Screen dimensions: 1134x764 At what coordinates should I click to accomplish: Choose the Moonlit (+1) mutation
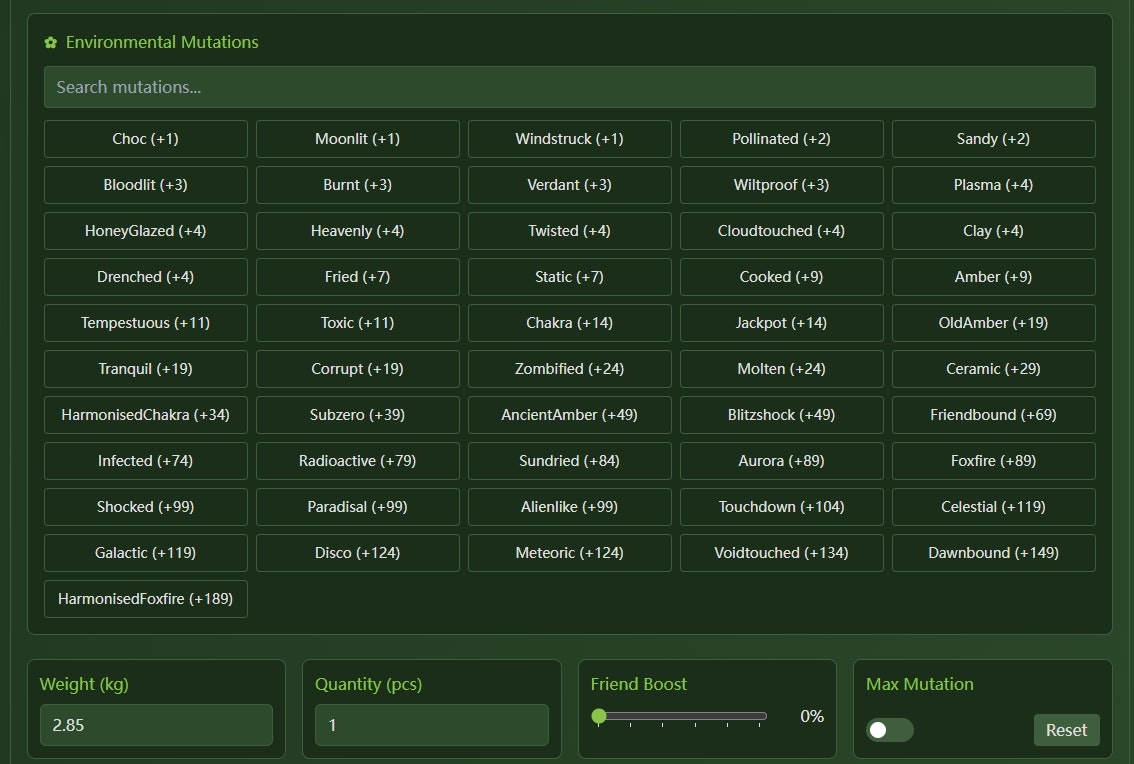tap(357, 138)
